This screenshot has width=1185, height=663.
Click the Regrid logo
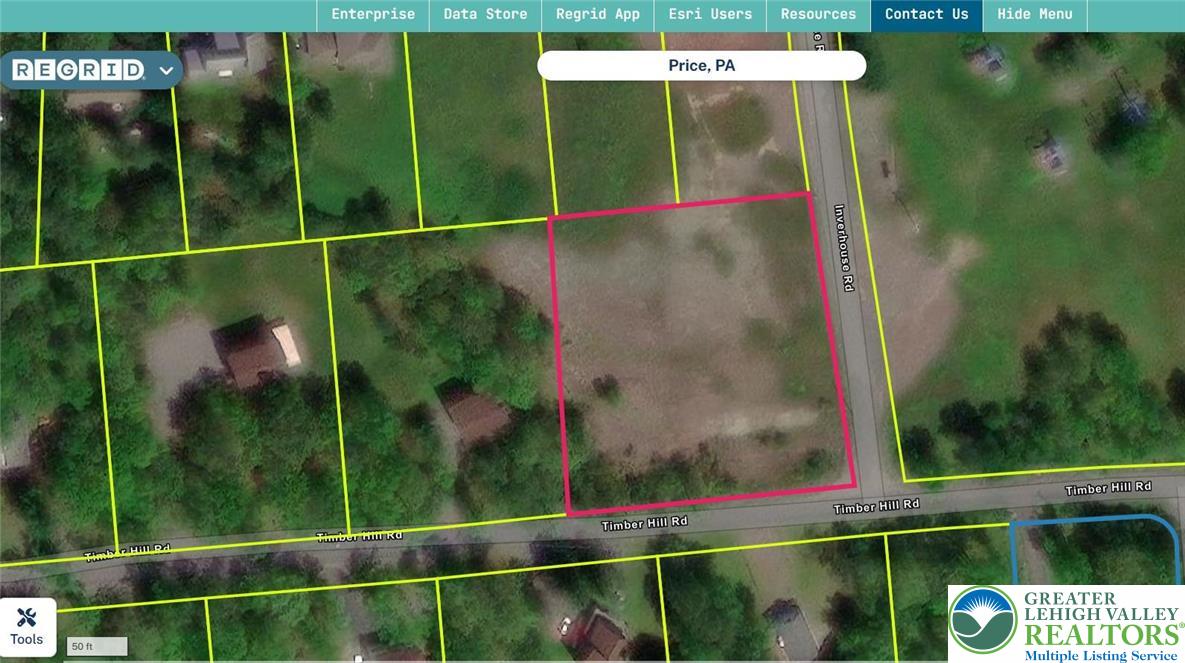[79, 70]
